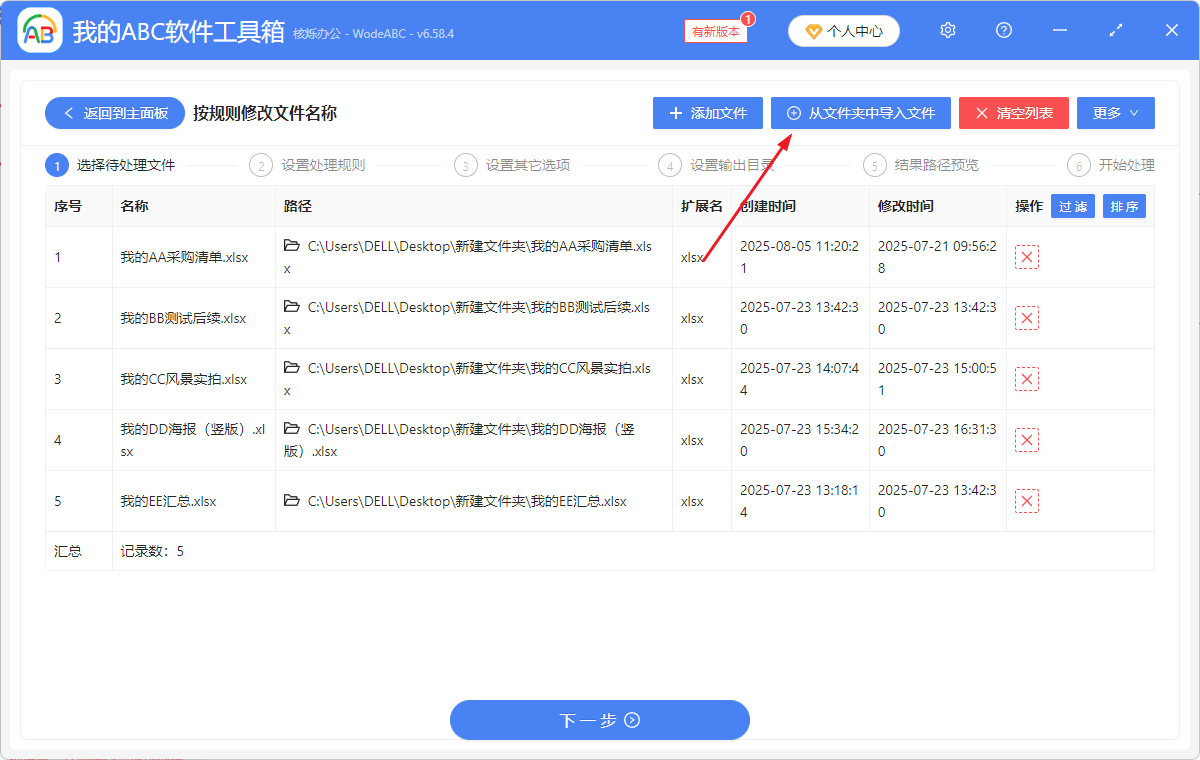Open the help icon in the titlebar
Screen dimensions: 1200x760
pyautogui.click(x=1003, y=30)
